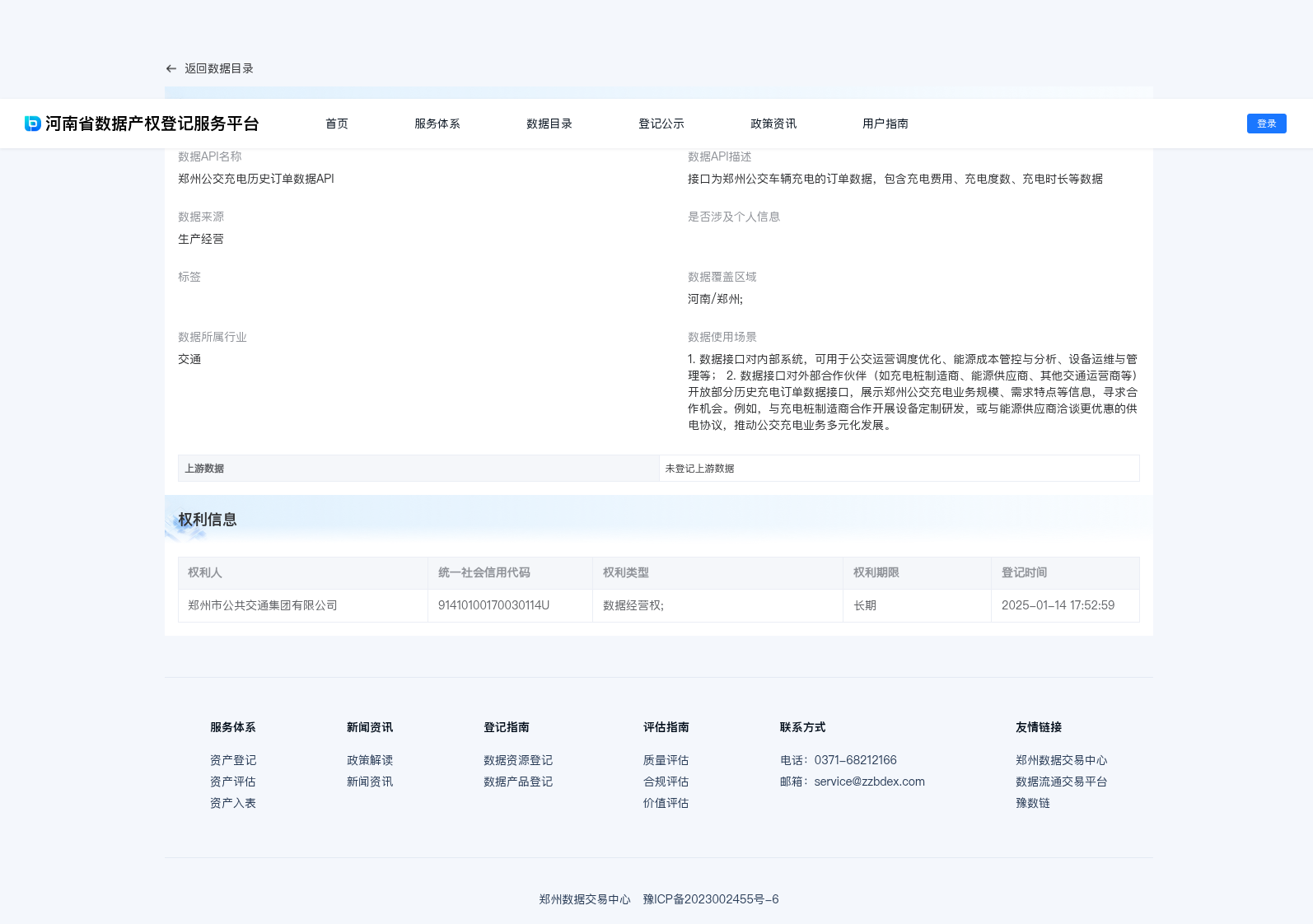Select 登记公示 navigation item

tap(661, 124)
